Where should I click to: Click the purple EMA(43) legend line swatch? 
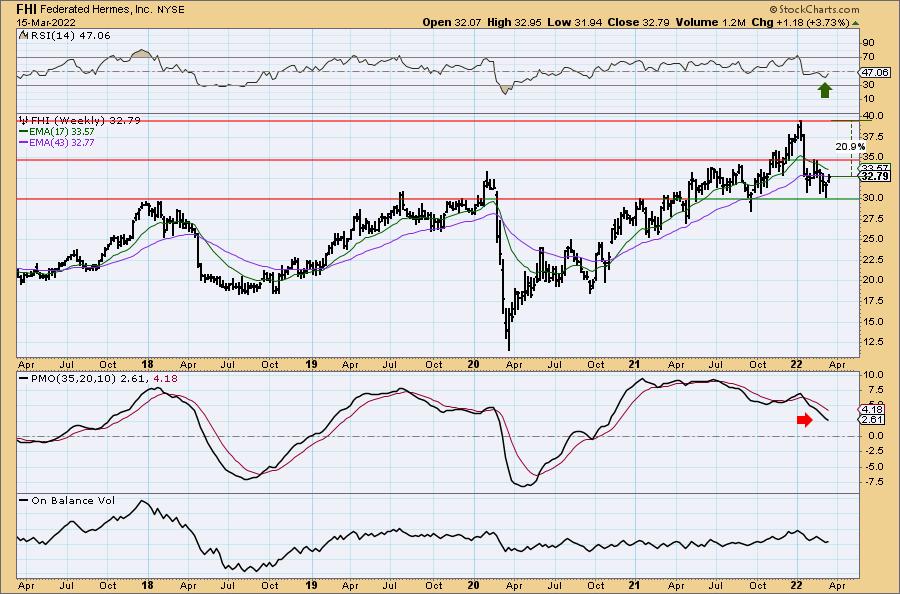point(24,142)
